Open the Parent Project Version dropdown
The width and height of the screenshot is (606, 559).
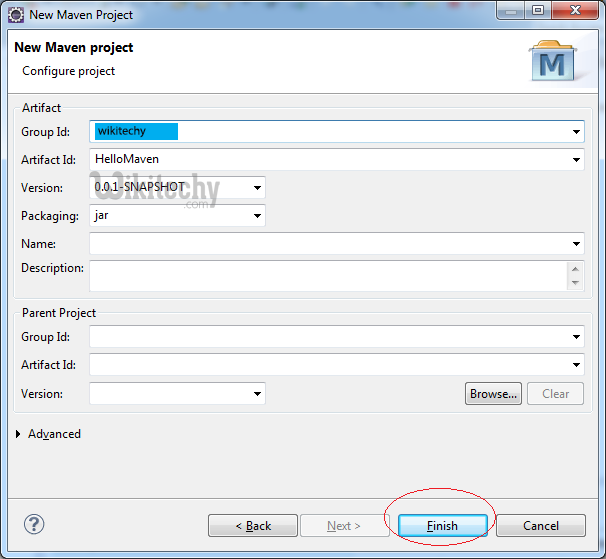(x=257, y=394)
